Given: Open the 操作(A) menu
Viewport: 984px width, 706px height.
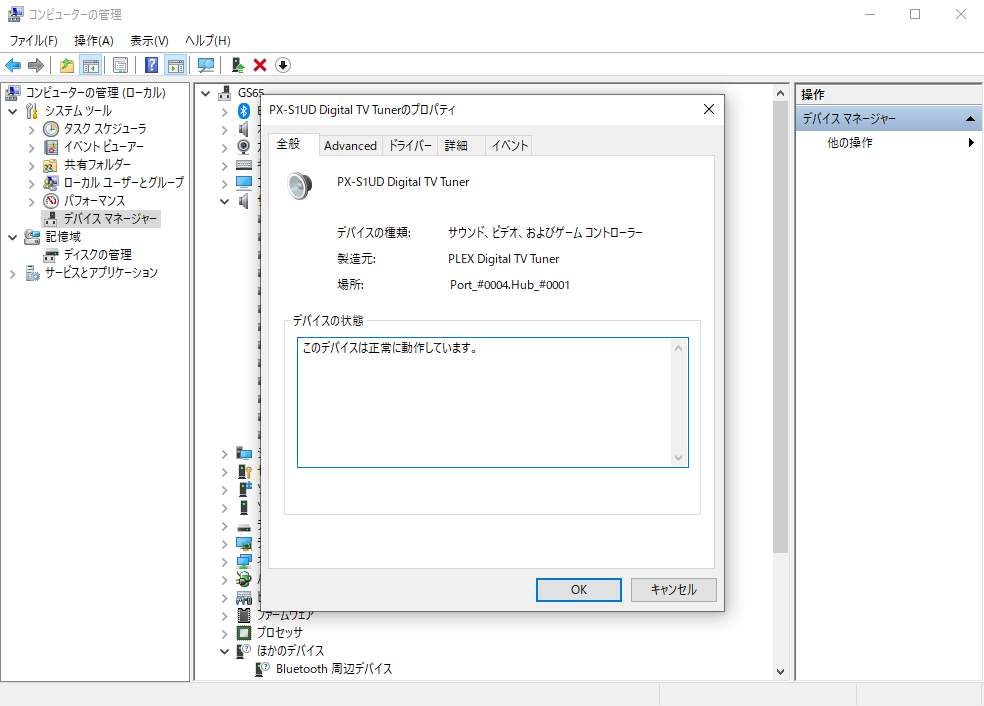Looking at the screenshot, I should point(94,41).
